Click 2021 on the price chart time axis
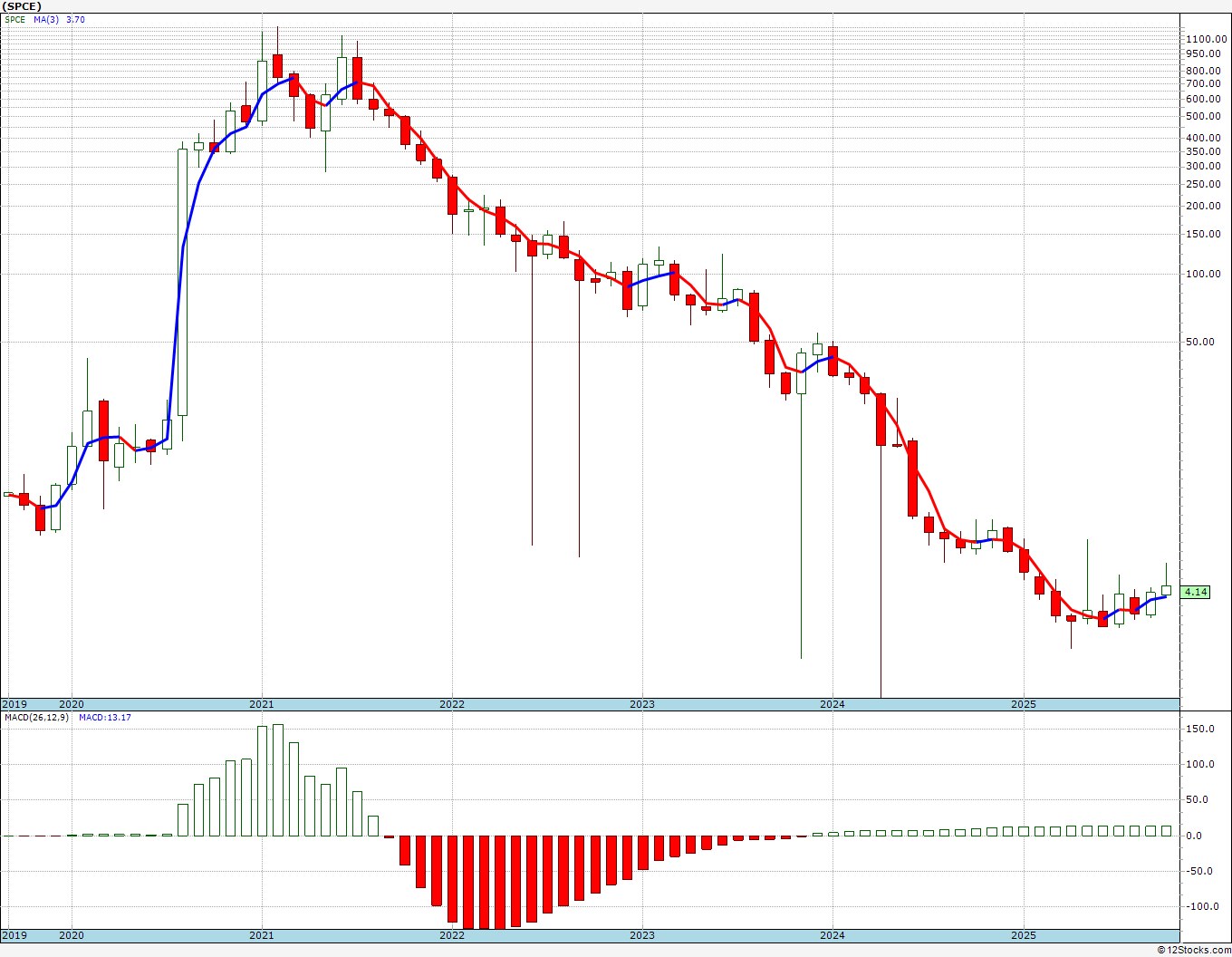Image resolution: width=1232 pixels, height=957 pixels. (261, 704)
